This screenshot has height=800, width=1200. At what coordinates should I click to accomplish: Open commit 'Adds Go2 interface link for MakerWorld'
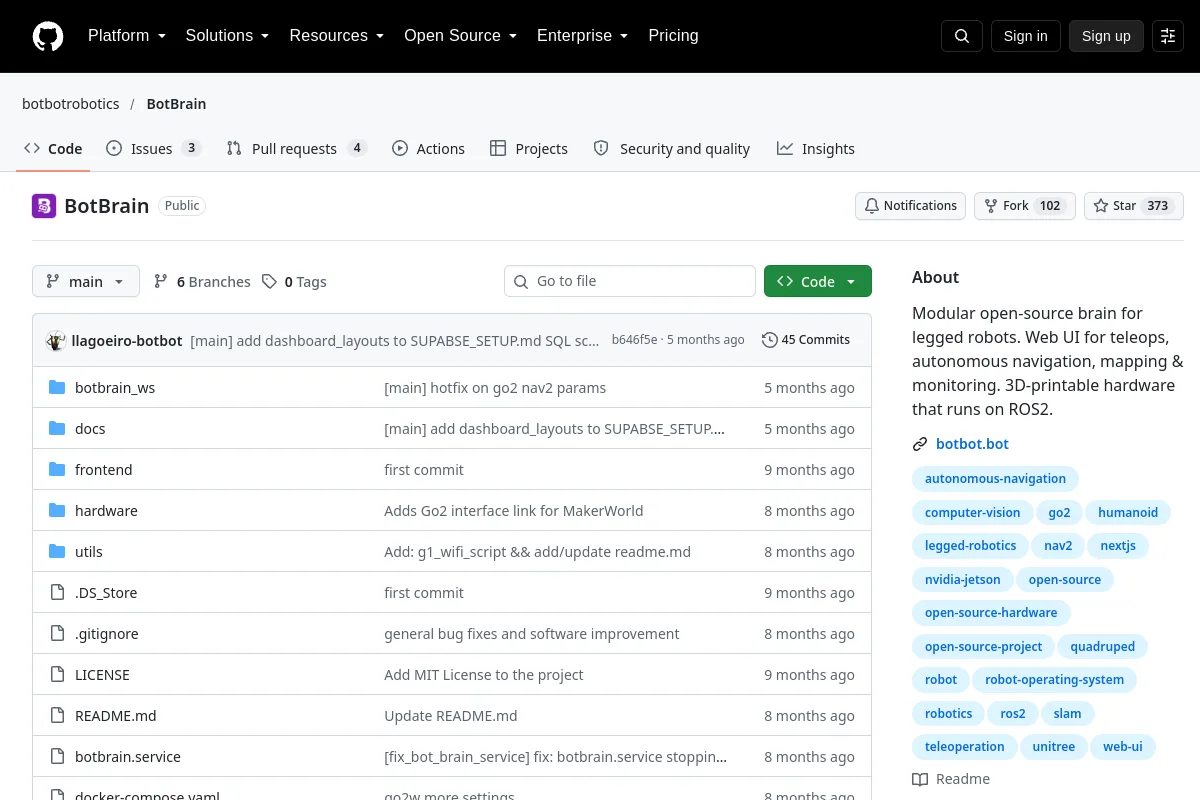point(514,511)
